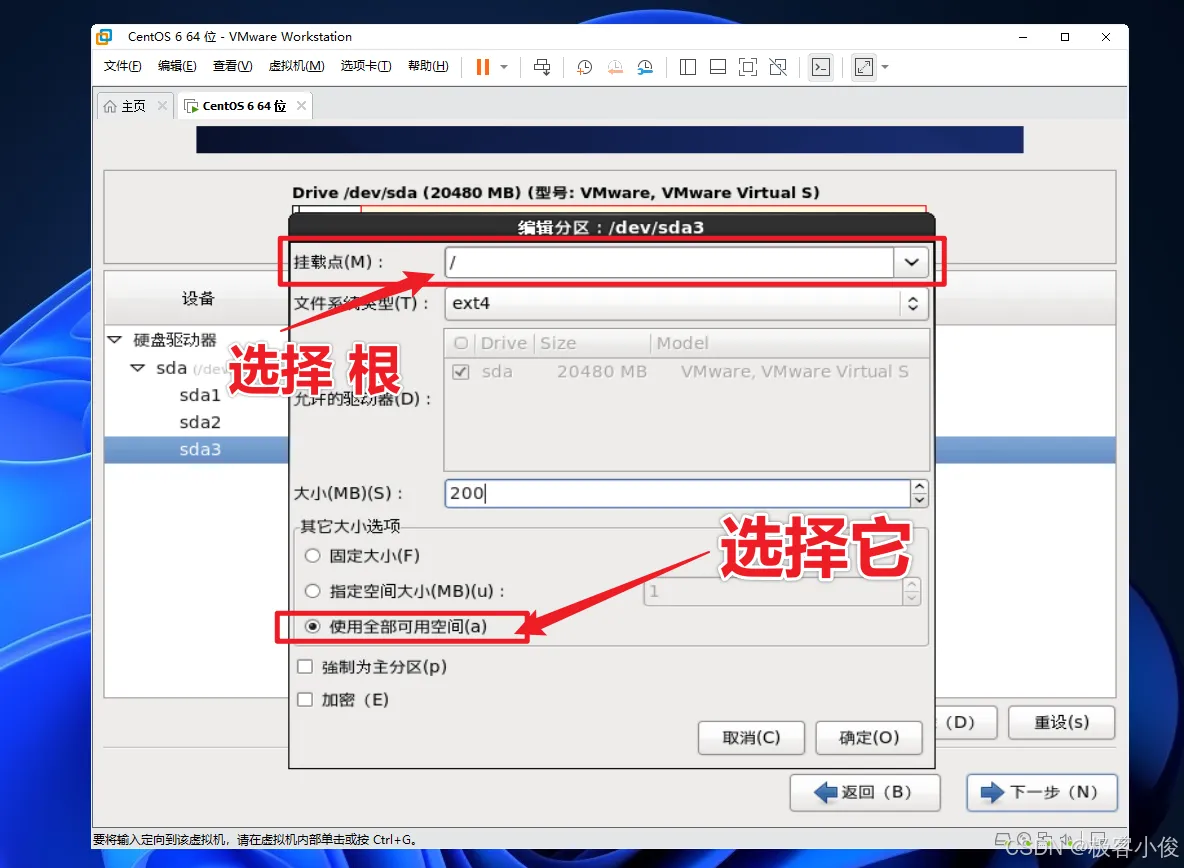The width and height of the screenshot is (1184, 868).
Task: Click the 下一步 (N) next button
Action: [1041, 793]
